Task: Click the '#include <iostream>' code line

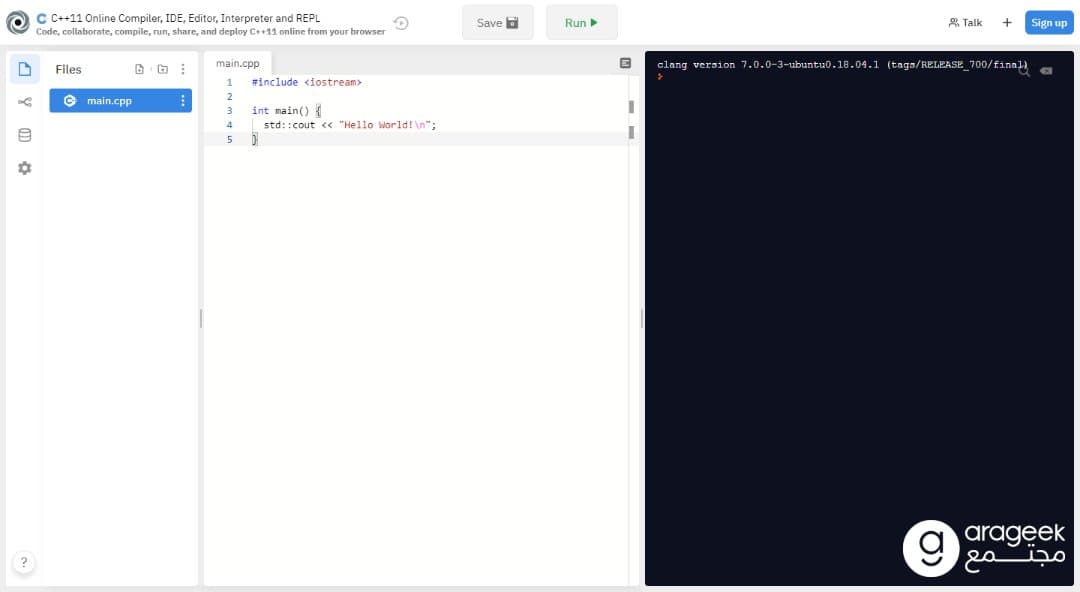Action: [x=307, y=82]
